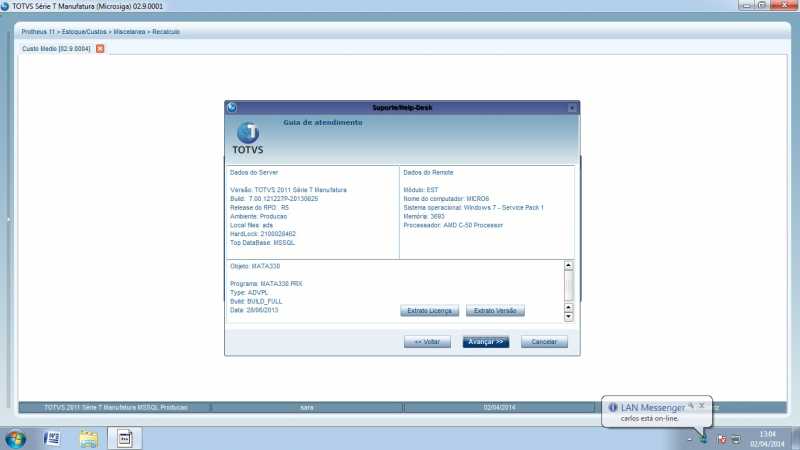
Task: Click the Suporte/Help-Desk dialog title icon
Action: click(232, 108)
